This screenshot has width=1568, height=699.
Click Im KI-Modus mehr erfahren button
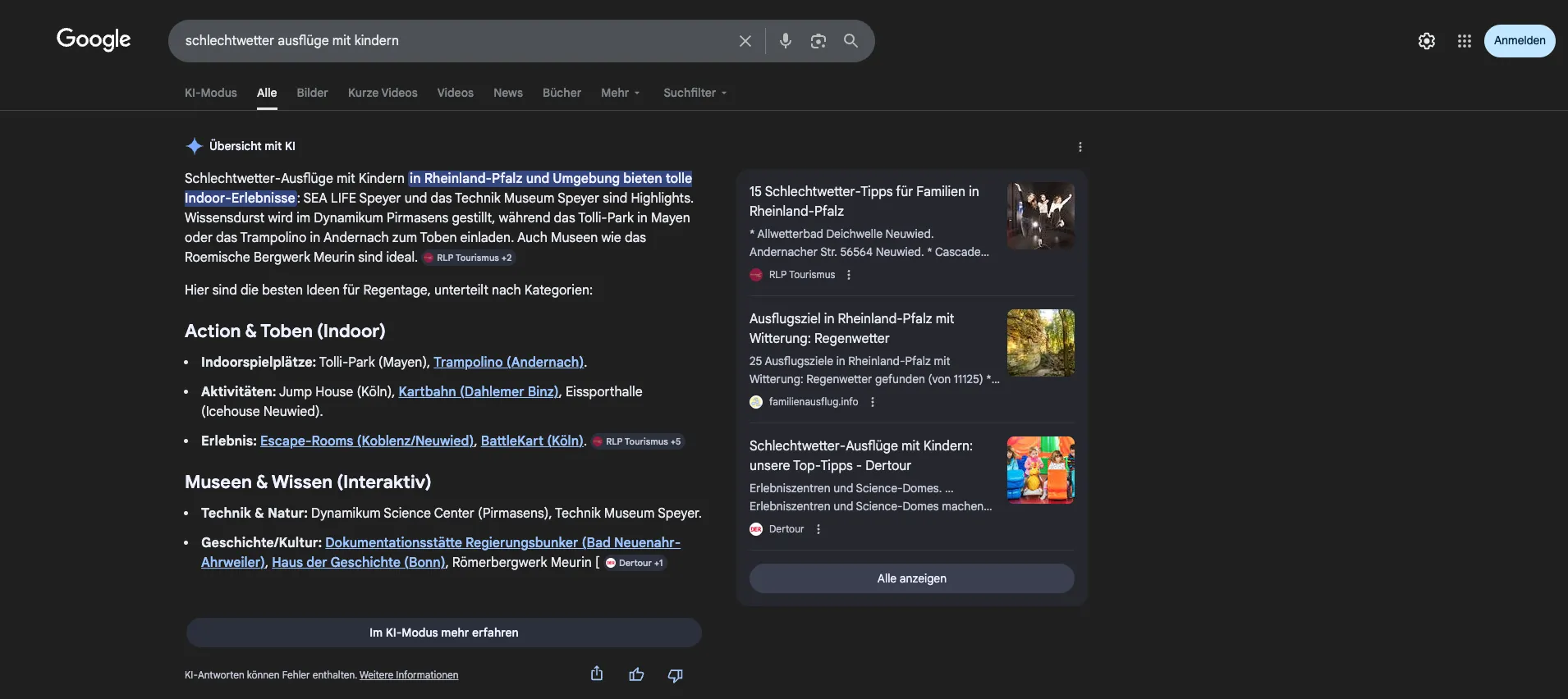[x=444, y=633]
